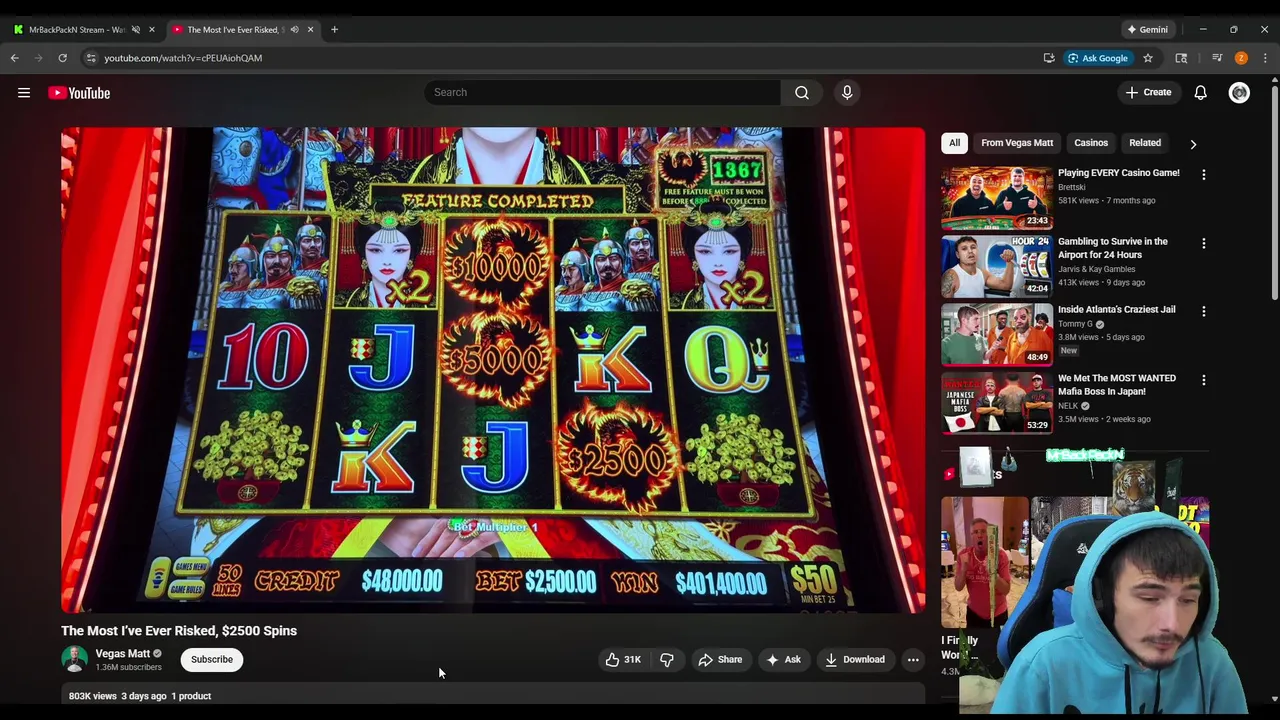1280x720 pixels.
Task: Go to YouTube home via logo
Action: click(x=79, y=93)
